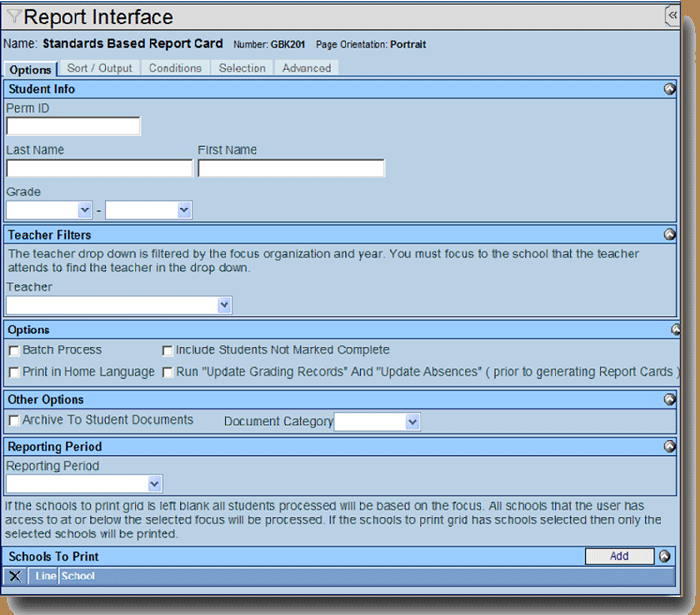
Task: Enable Archive To Student Documents
Action: click(x=14, y=421)
